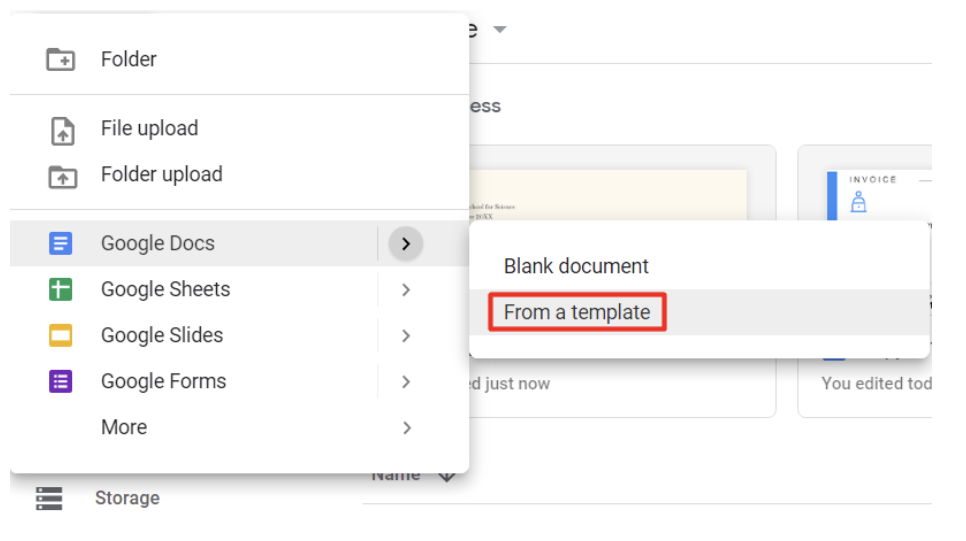Click the blue Google Docs icon
Image resolution: width=966 pixels, height=541 pixels.
coord(60,243)
